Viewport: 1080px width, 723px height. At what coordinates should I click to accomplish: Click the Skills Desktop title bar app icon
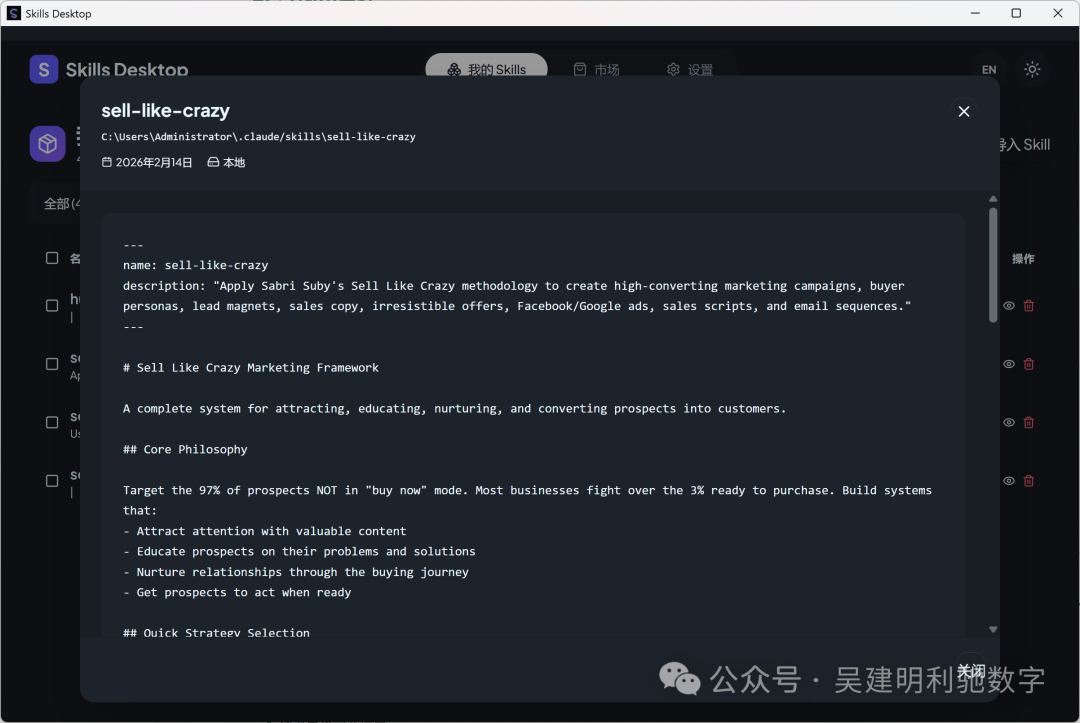tap(14, 13)
